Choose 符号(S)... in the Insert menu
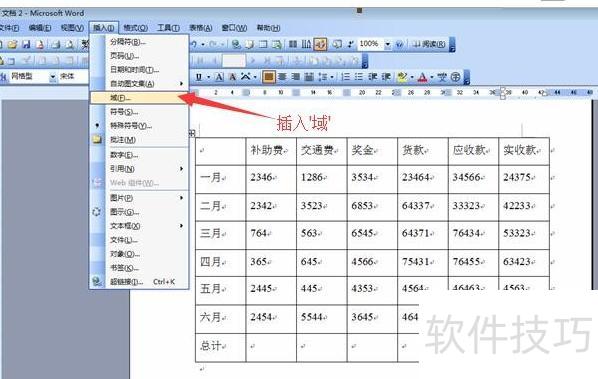 click(140, 112)
